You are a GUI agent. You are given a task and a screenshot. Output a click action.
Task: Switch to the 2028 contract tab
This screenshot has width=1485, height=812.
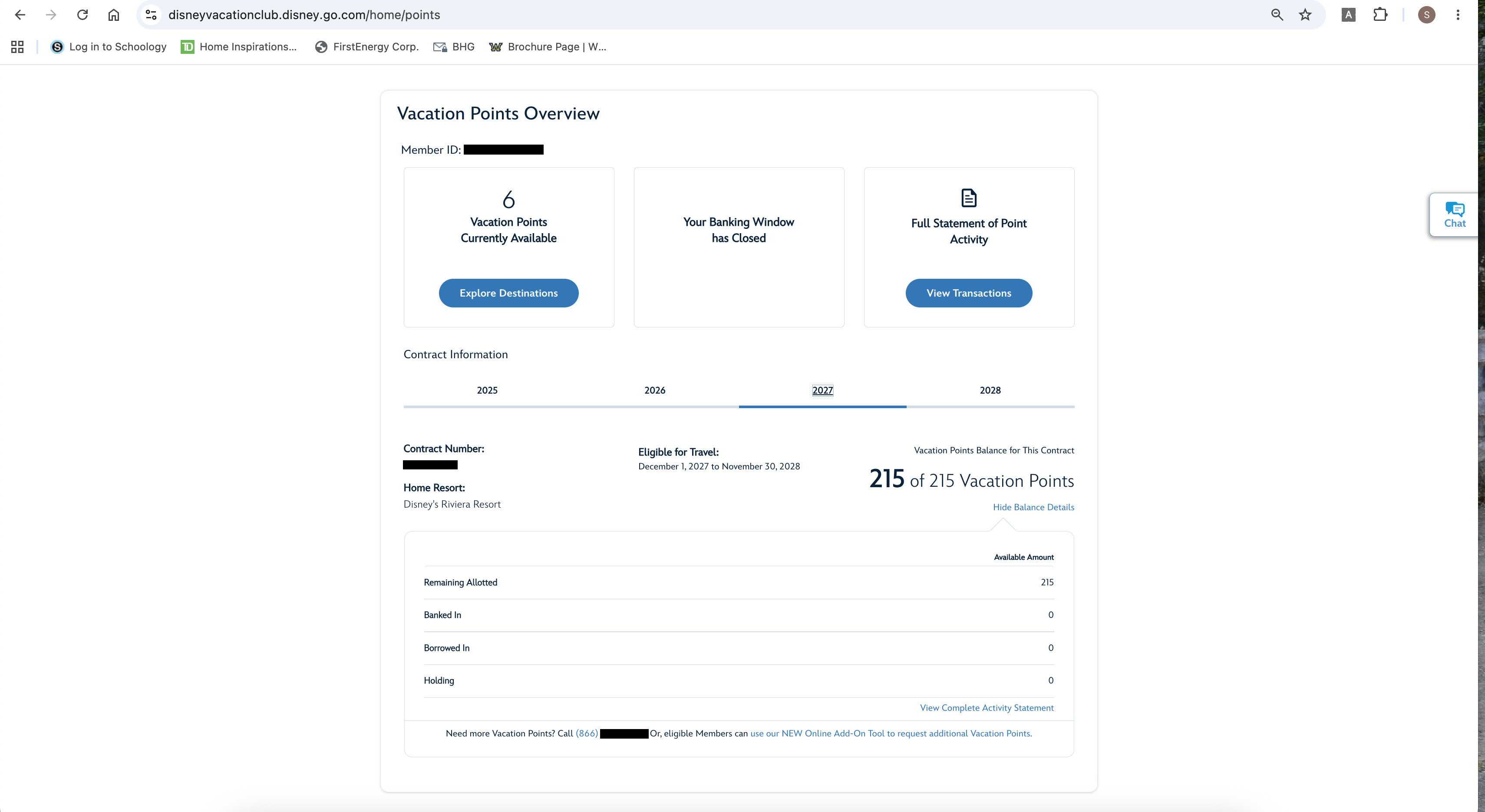click(x=990, y=390)
